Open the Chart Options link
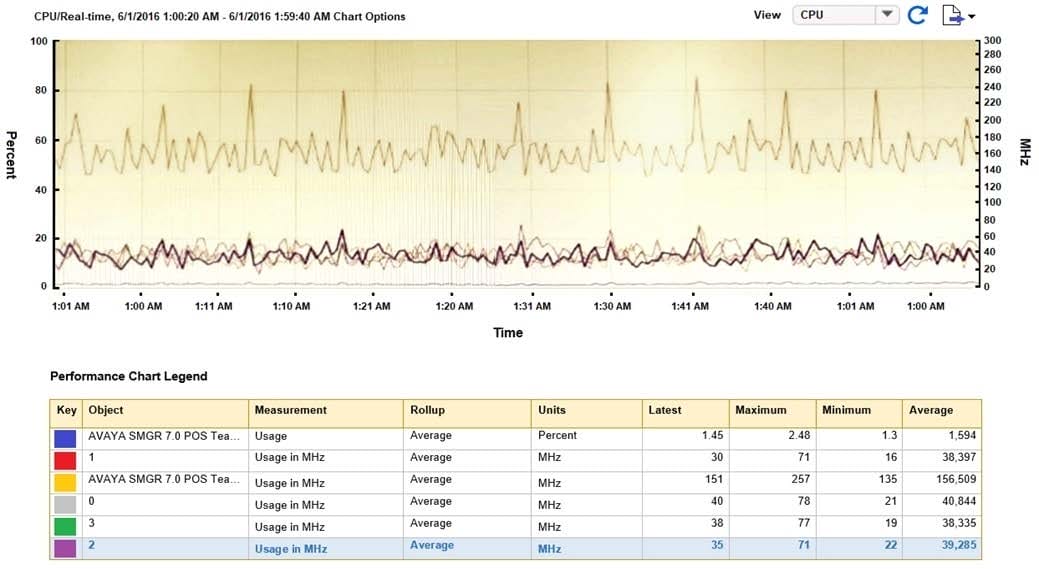 coord(373,17)
